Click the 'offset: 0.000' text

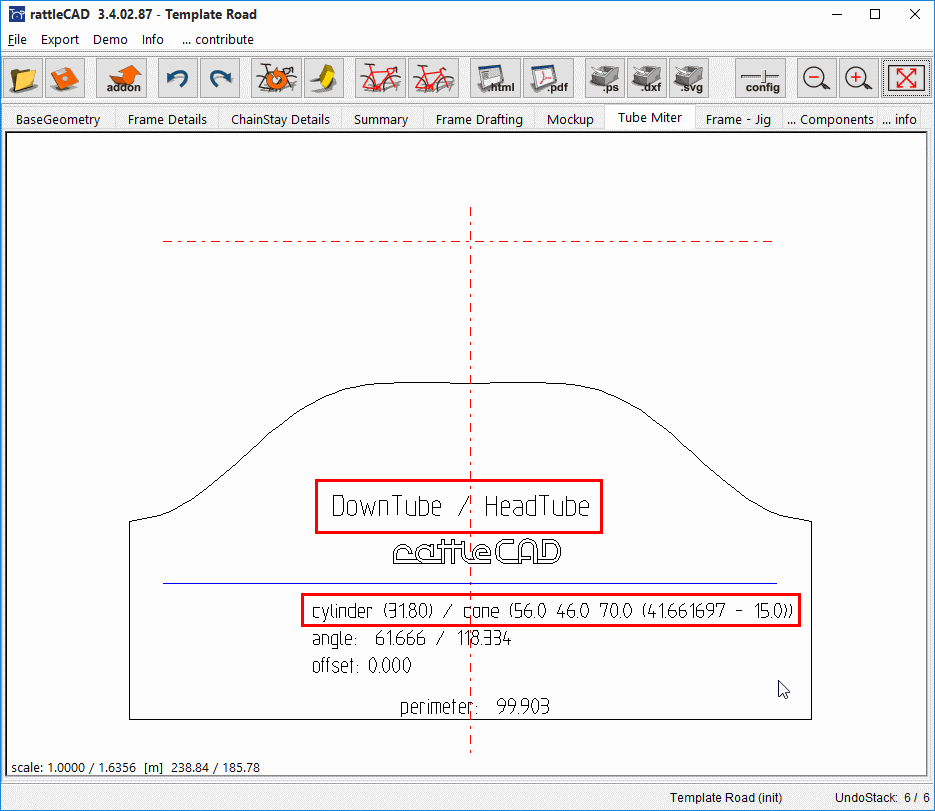click(361, 665)
